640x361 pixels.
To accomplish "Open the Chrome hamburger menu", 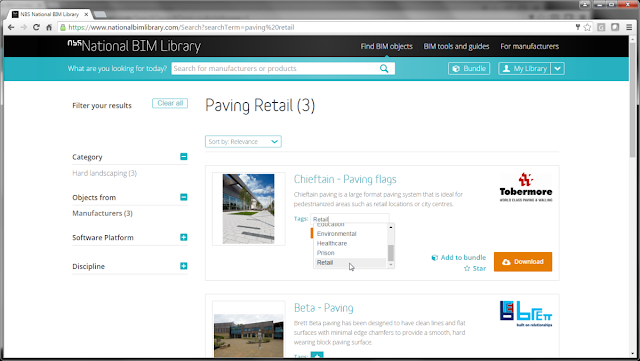I will click(x=629, y=27).
